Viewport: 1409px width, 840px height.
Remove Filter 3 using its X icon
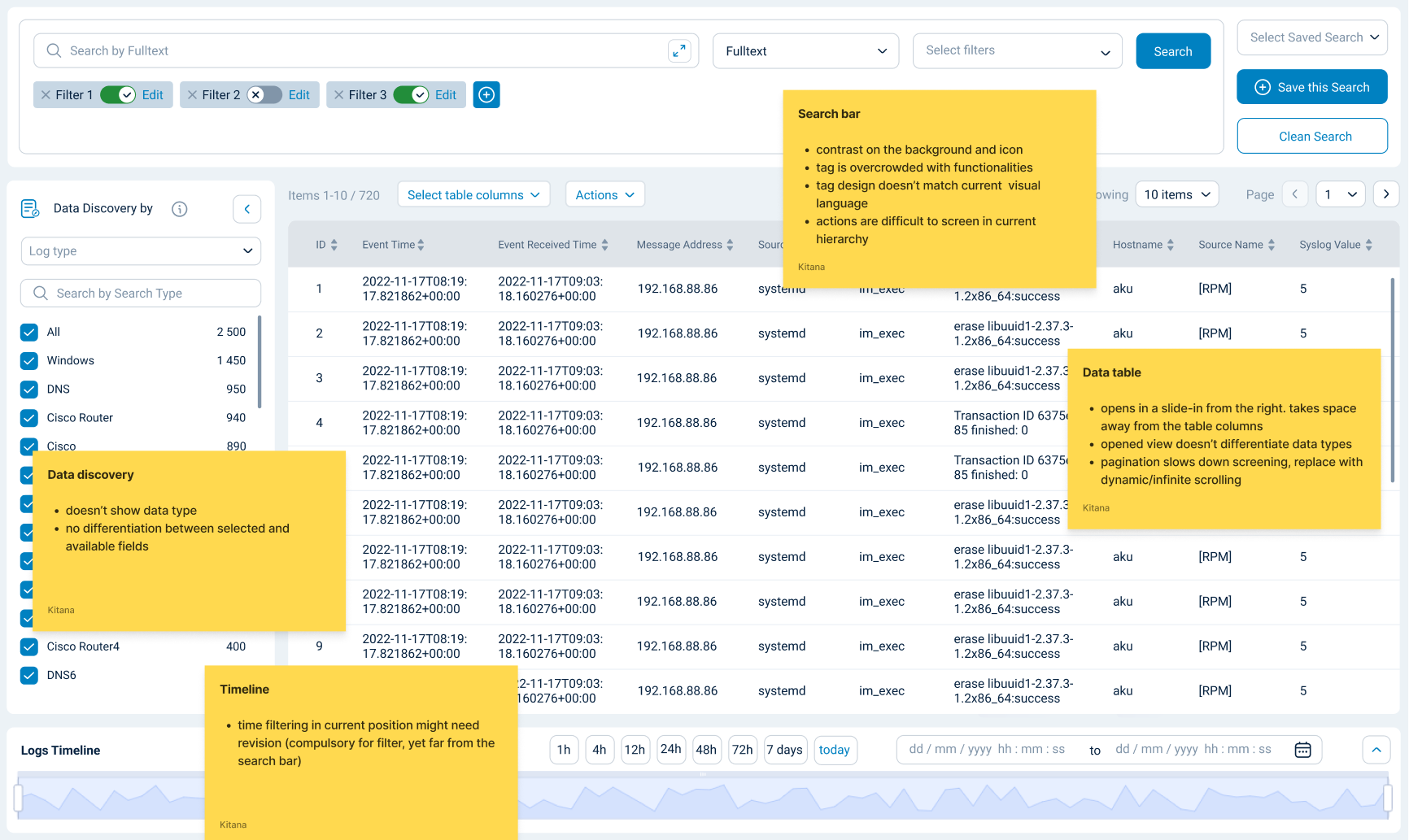point(338,95)
